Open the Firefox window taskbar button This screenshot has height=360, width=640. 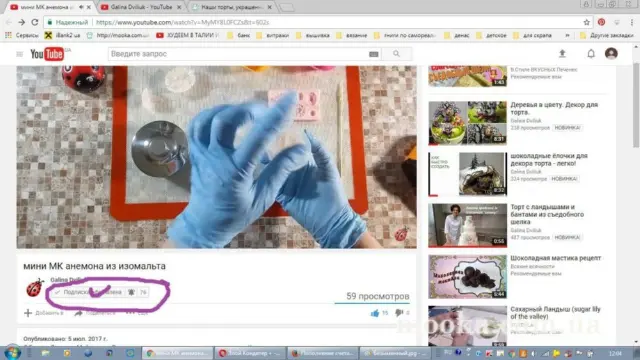(x=322, y=353)
